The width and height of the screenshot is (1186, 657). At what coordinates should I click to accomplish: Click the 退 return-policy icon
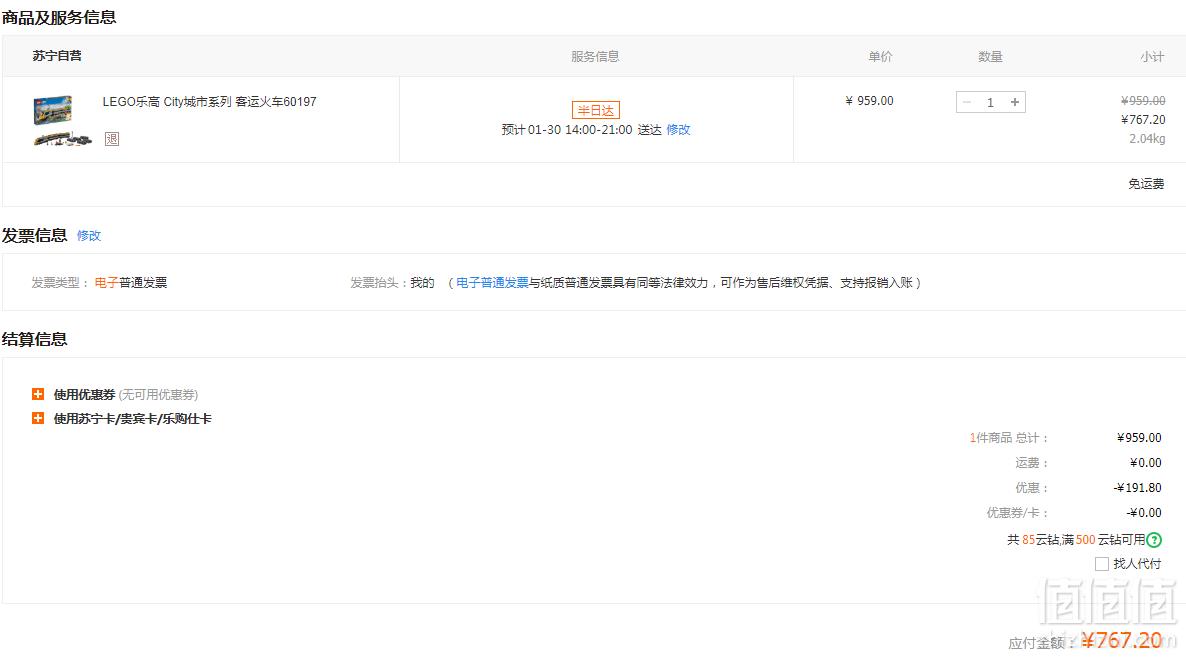pyautogui.click(x=112, y=139)
